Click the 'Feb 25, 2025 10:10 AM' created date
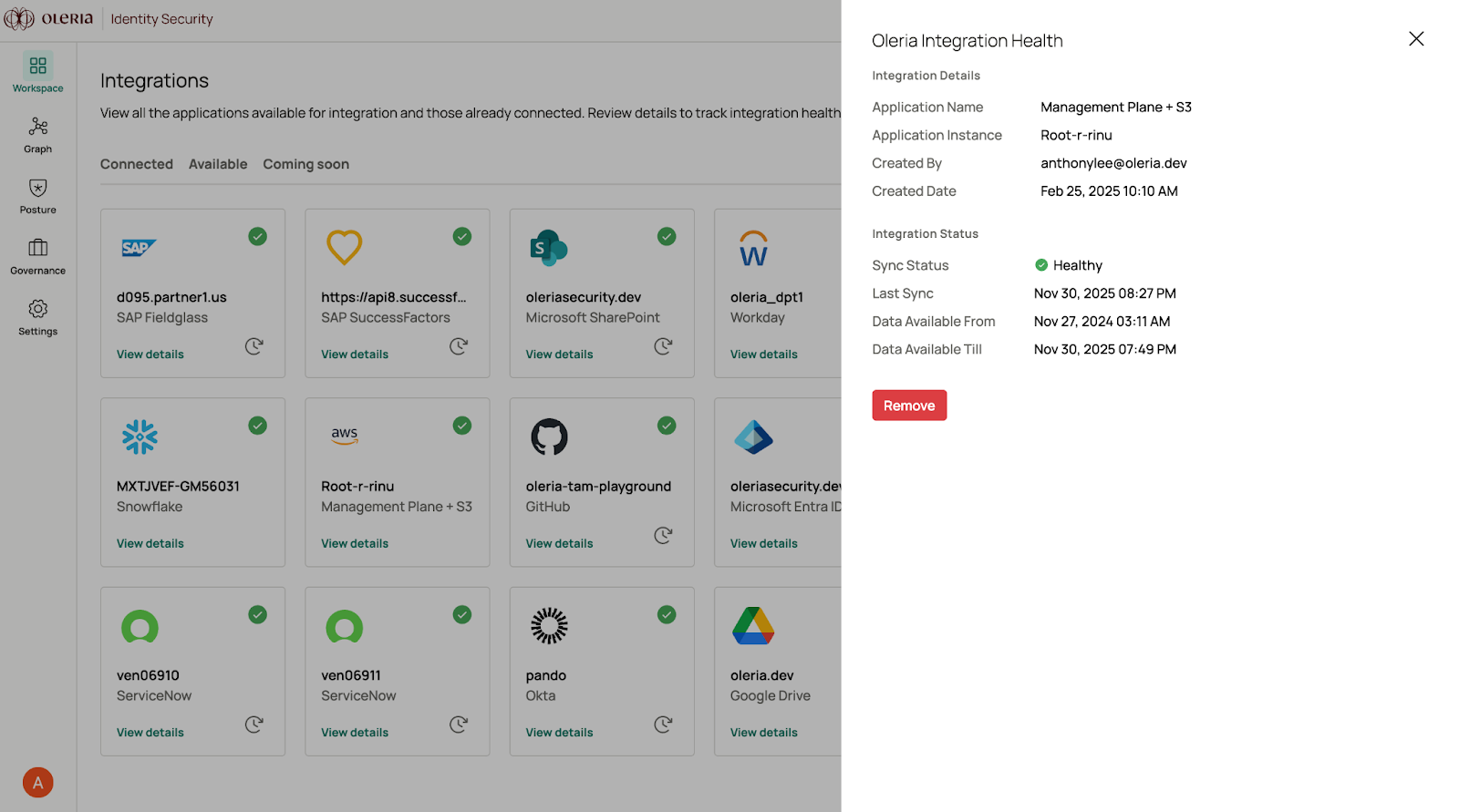 (1109, 191)
